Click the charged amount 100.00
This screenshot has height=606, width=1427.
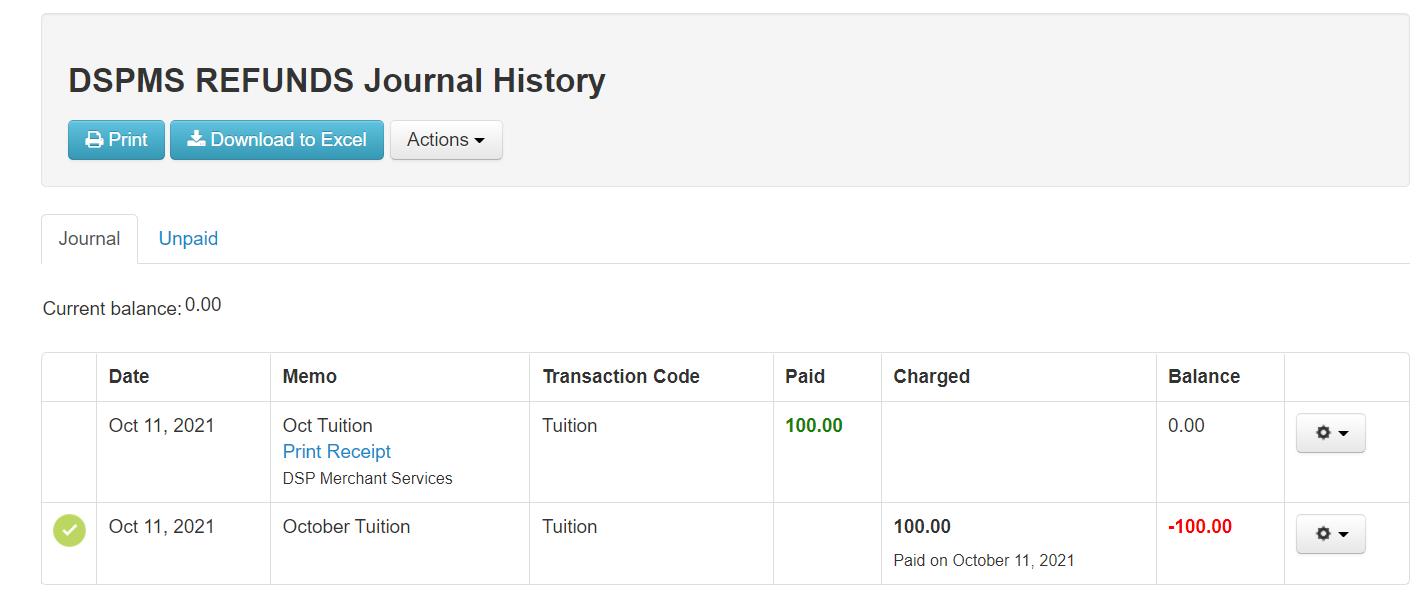(x=922, y=527)
